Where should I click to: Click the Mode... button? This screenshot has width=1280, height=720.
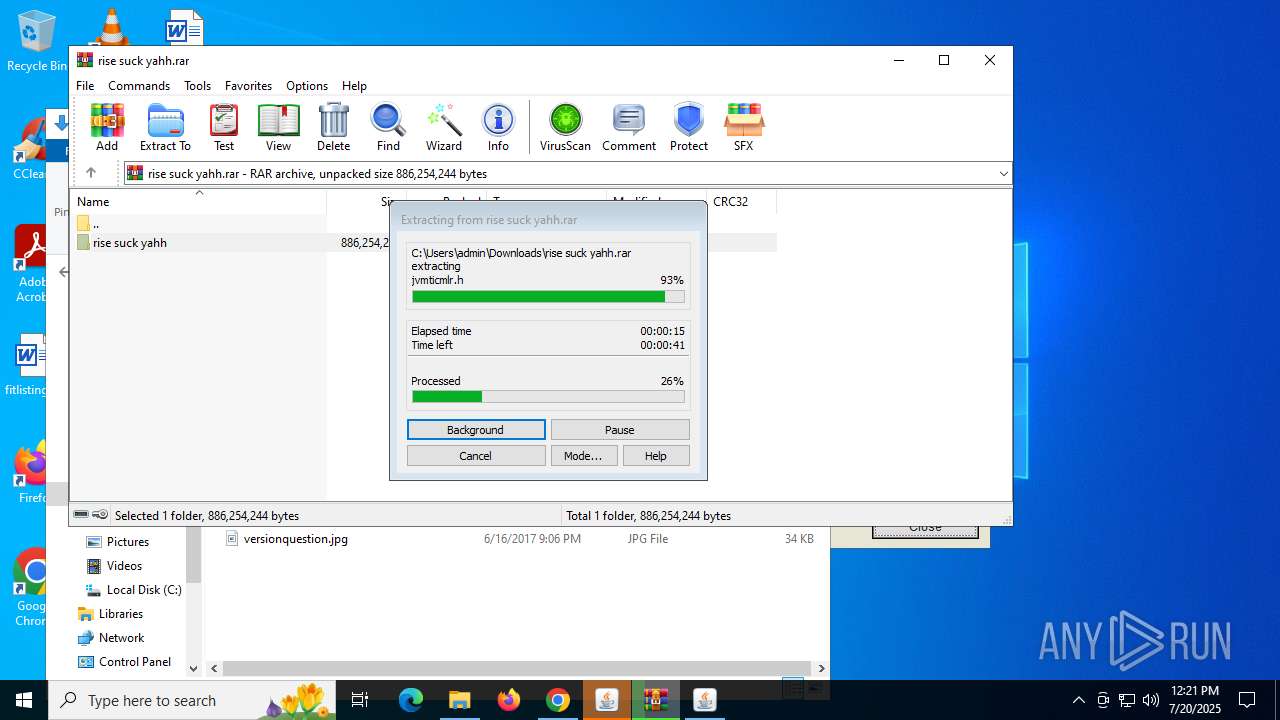pos(584,455)
